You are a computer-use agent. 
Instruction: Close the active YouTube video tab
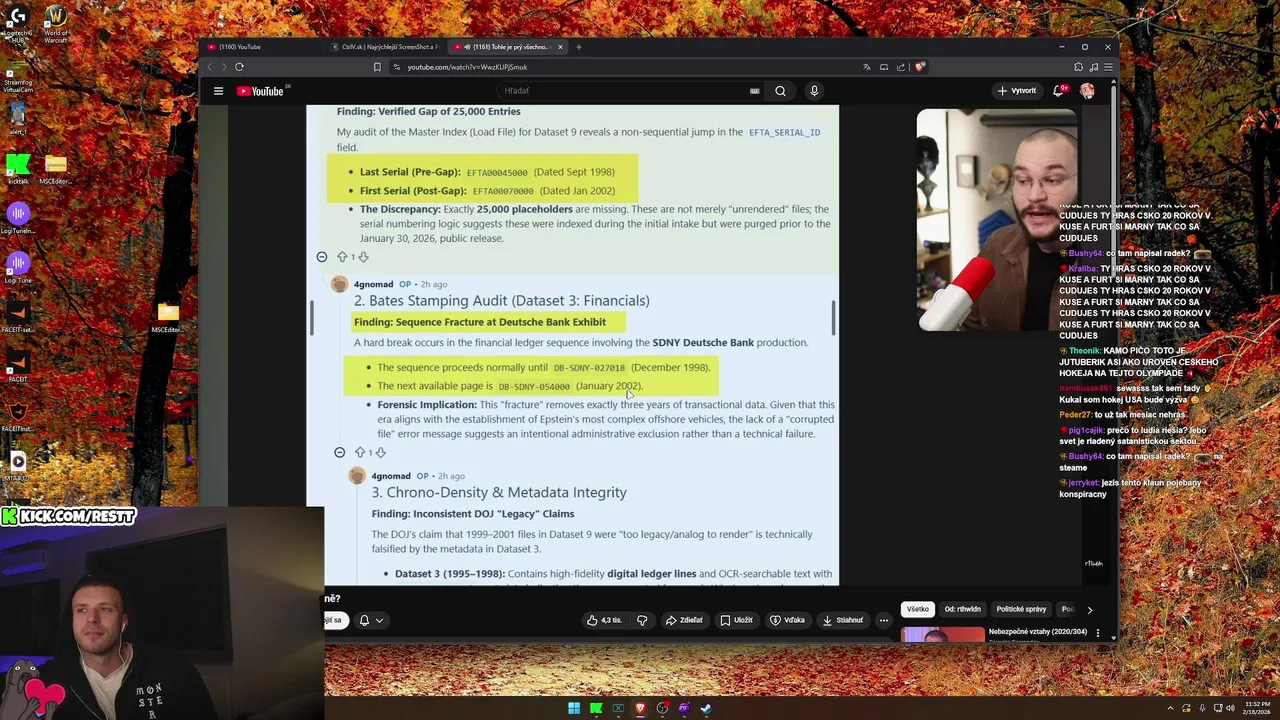(x=560, y=47)
